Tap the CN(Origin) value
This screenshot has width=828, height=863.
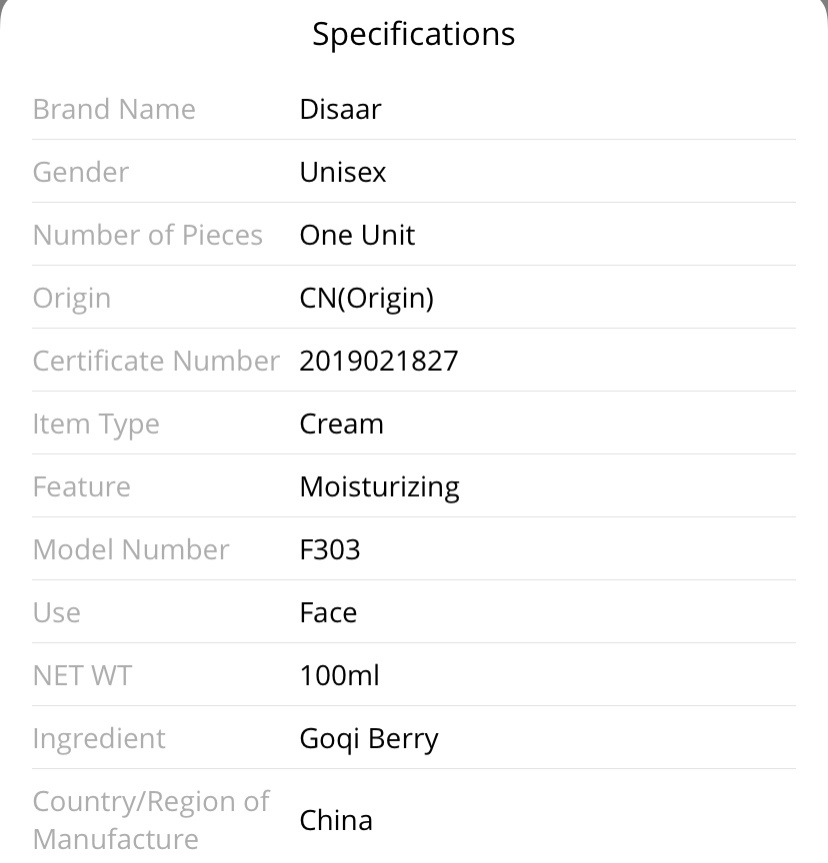367,298
